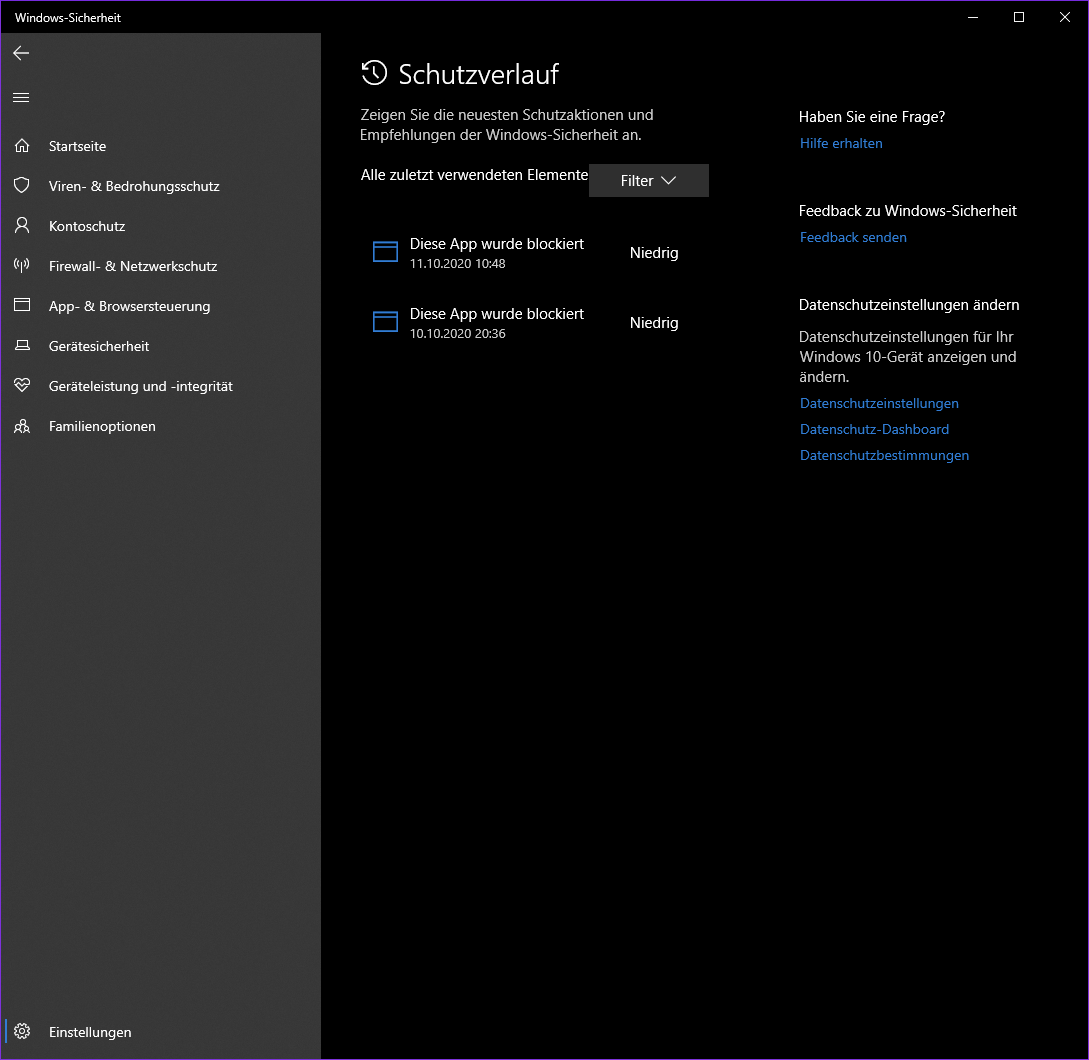Open Einstellungen at sidebar bottom

[x=160, y=1032]
